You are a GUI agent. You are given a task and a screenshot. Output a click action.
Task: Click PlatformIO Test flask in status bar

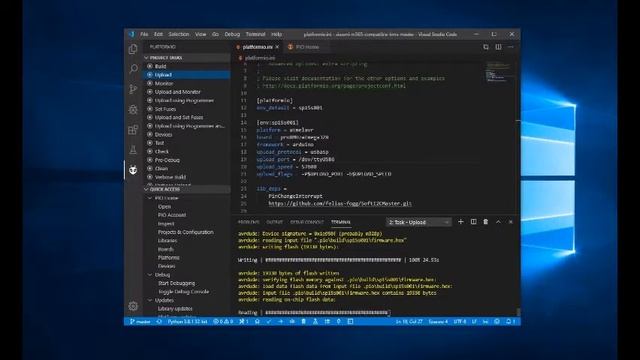coord(316,322)
